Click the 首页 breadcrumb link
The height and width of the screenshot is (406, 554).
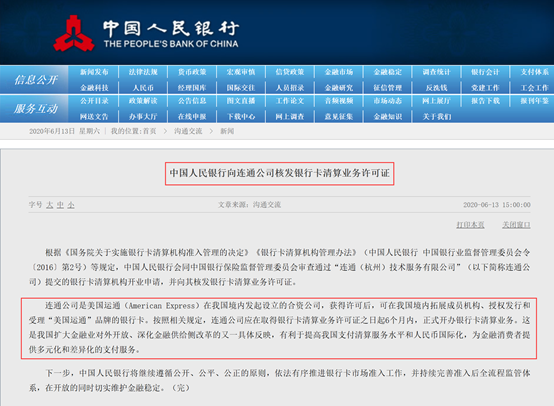click(149, 131)
